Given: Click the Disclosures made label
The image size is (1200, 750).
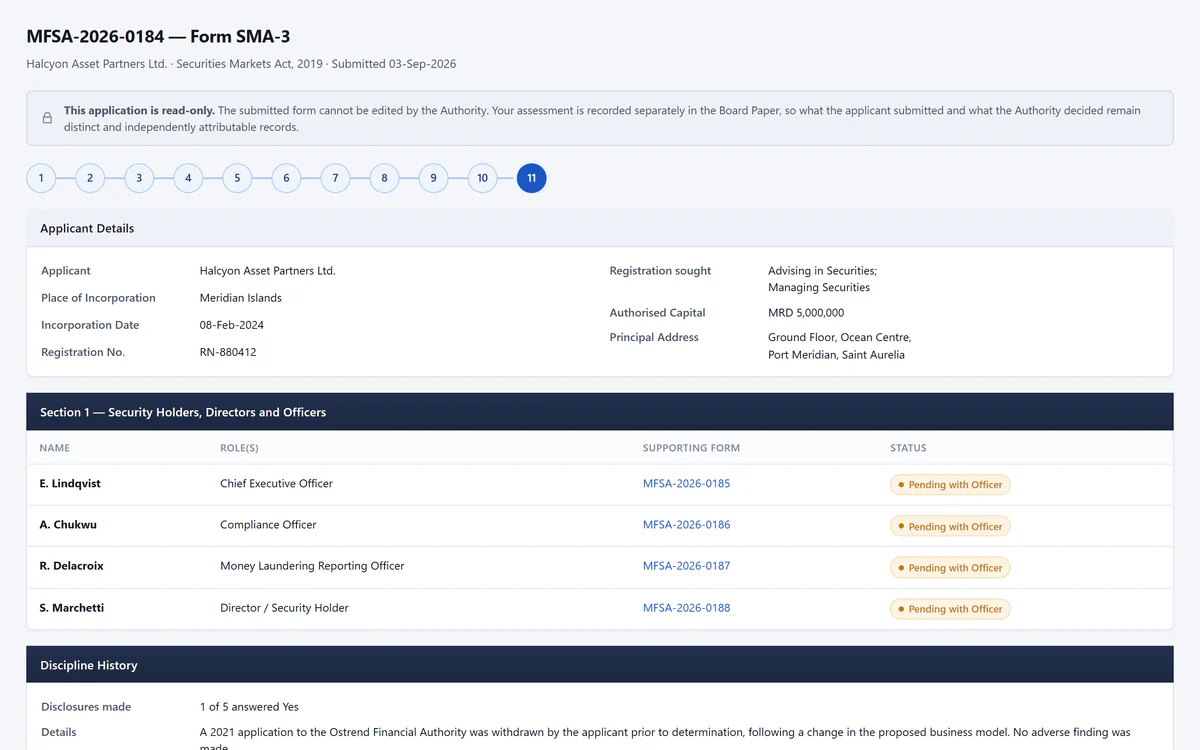Looking at the screenshot, I should [x=86, y=707].
